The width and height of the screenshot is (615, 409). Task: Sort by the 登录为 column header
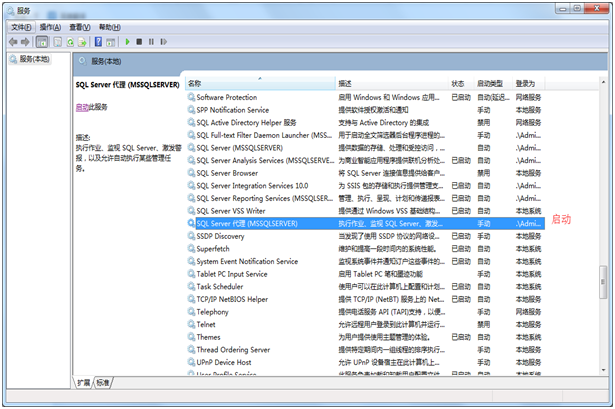(529, 84)
